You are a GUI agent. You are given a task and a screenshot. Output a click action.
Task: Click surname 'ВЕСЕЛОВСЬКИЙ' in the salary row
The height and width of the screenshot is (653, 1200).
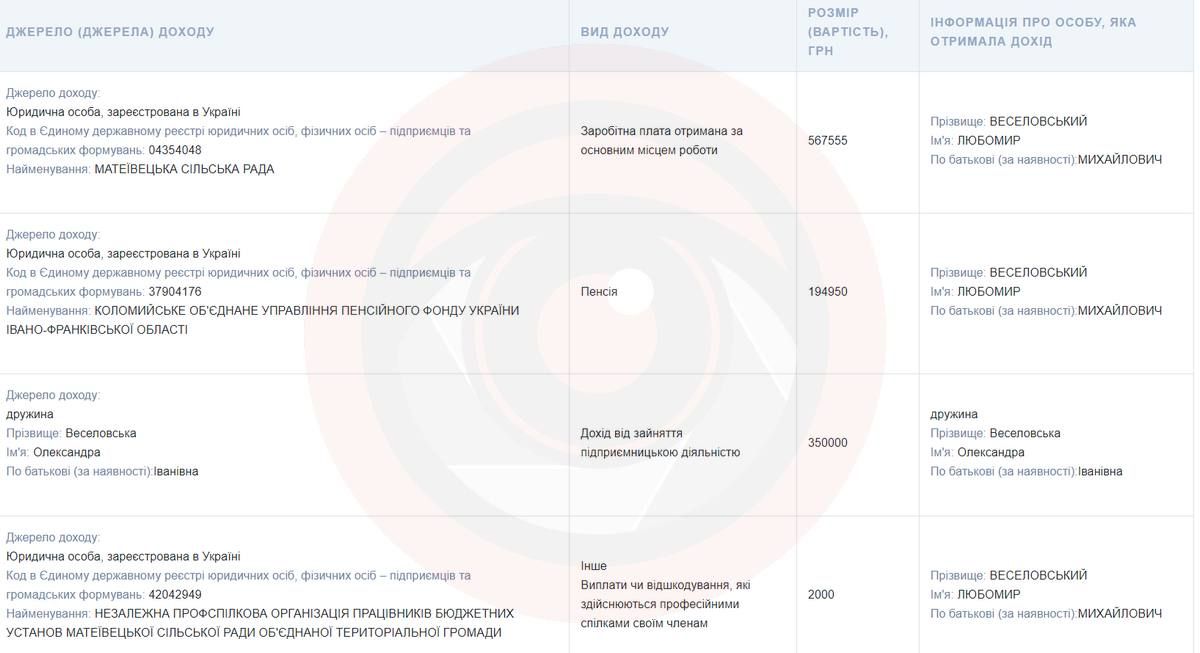[x=1038, y=121]
